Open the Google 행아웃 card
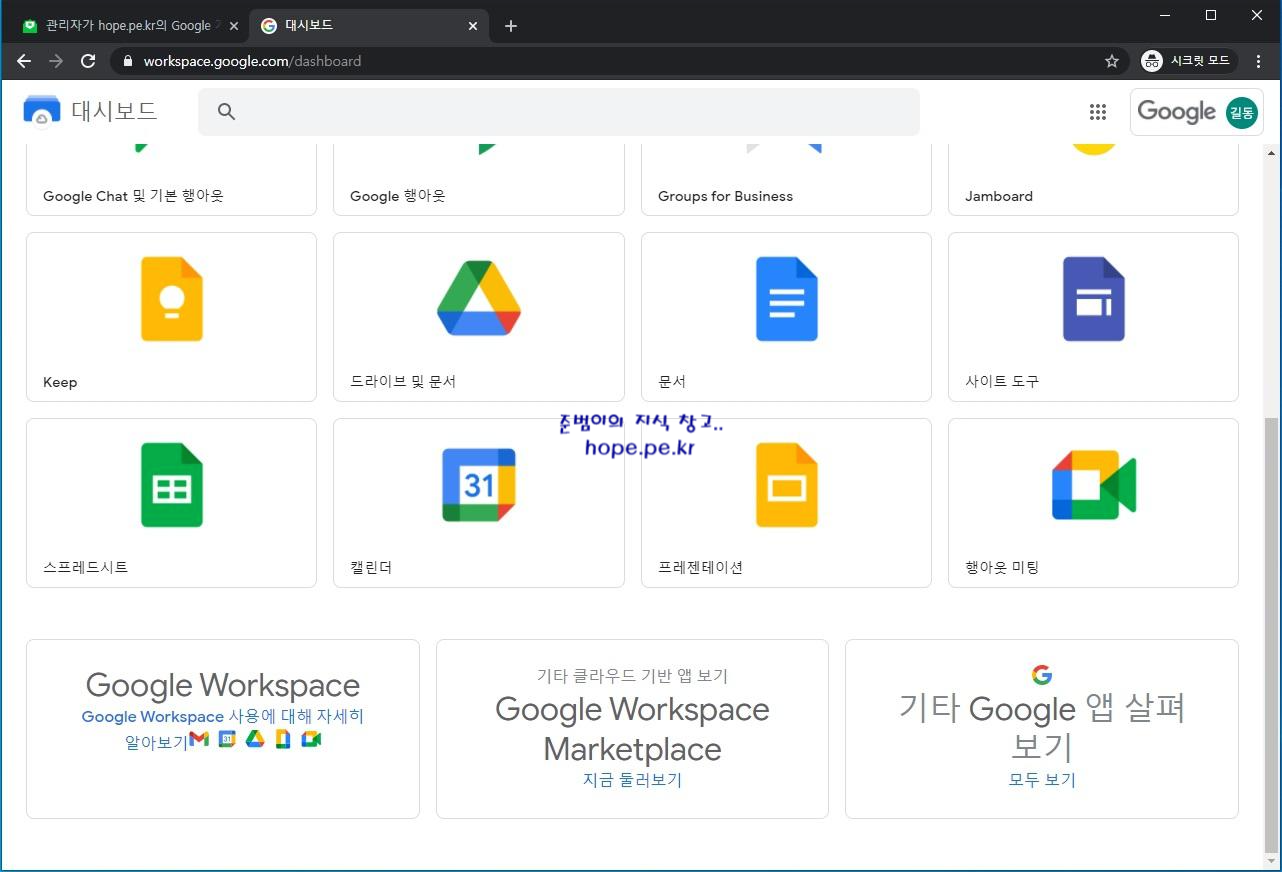1282x872 pixels. (x=479, y=180)
